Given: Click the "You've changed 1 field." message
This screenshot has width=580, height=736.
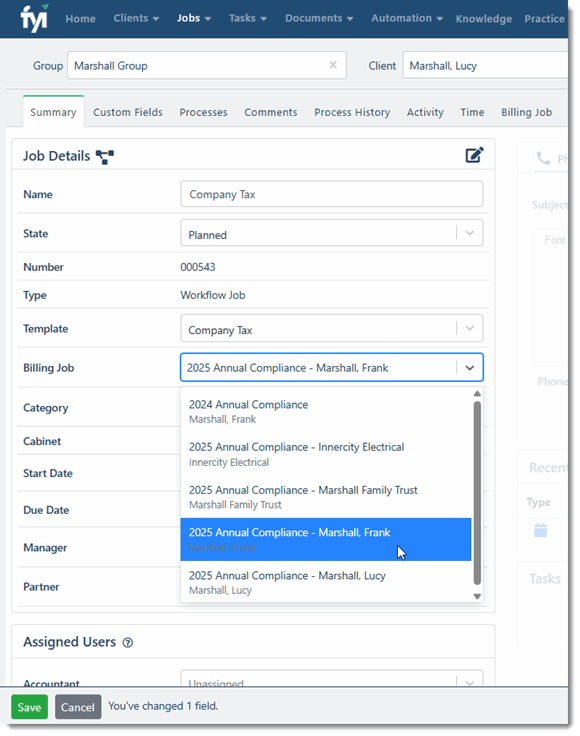Looking at the screenshot, I should (x=163, y=706).
